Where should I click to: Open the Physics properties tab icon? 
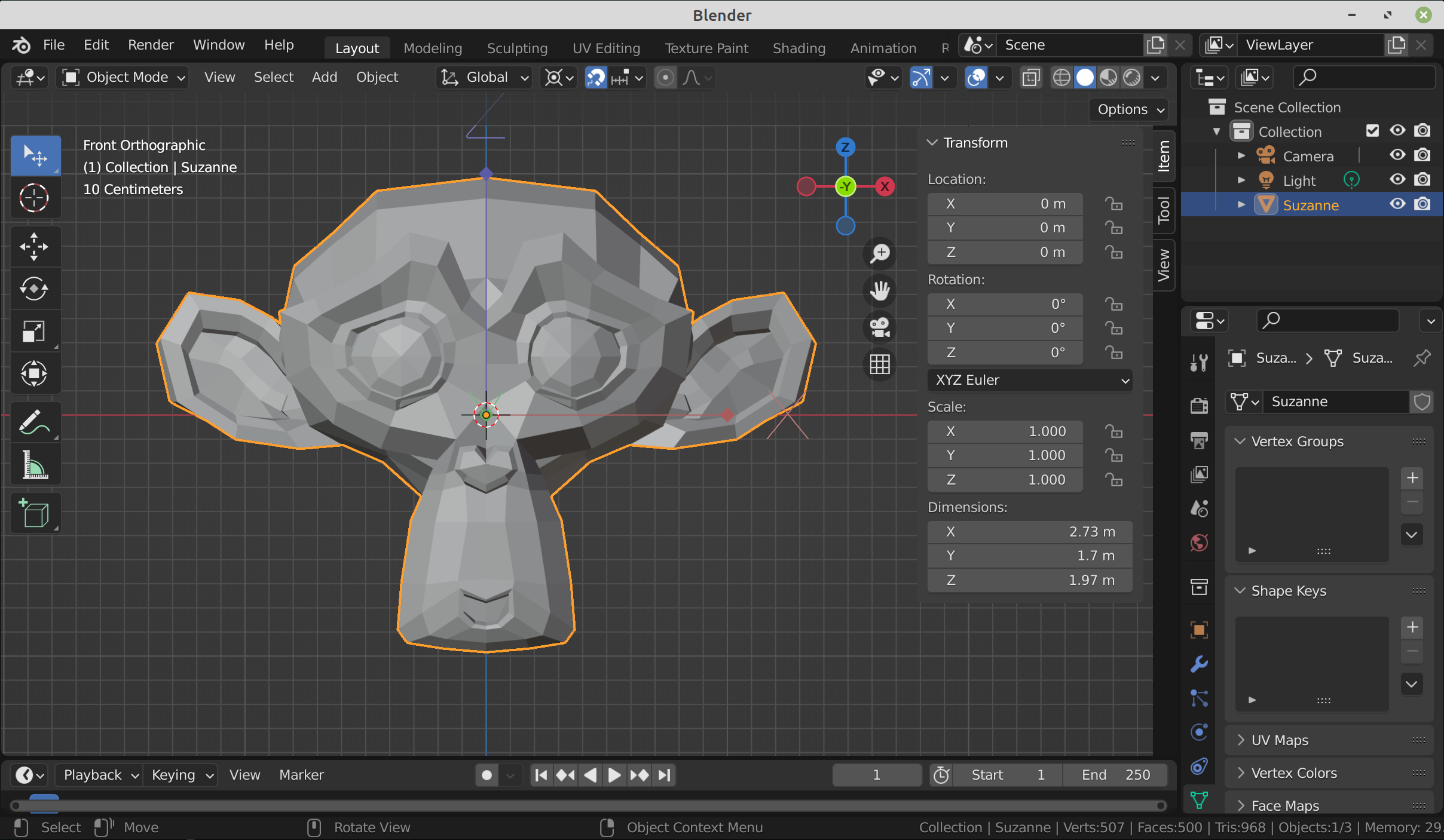(1199, 732)
